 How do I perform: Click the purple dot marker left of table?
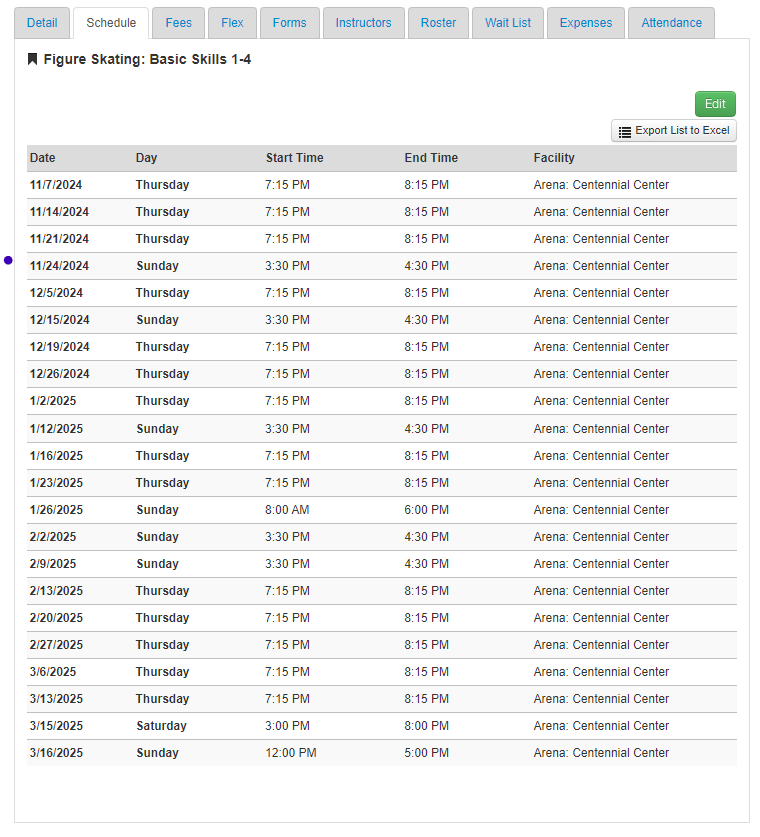[x=8, y=260]
